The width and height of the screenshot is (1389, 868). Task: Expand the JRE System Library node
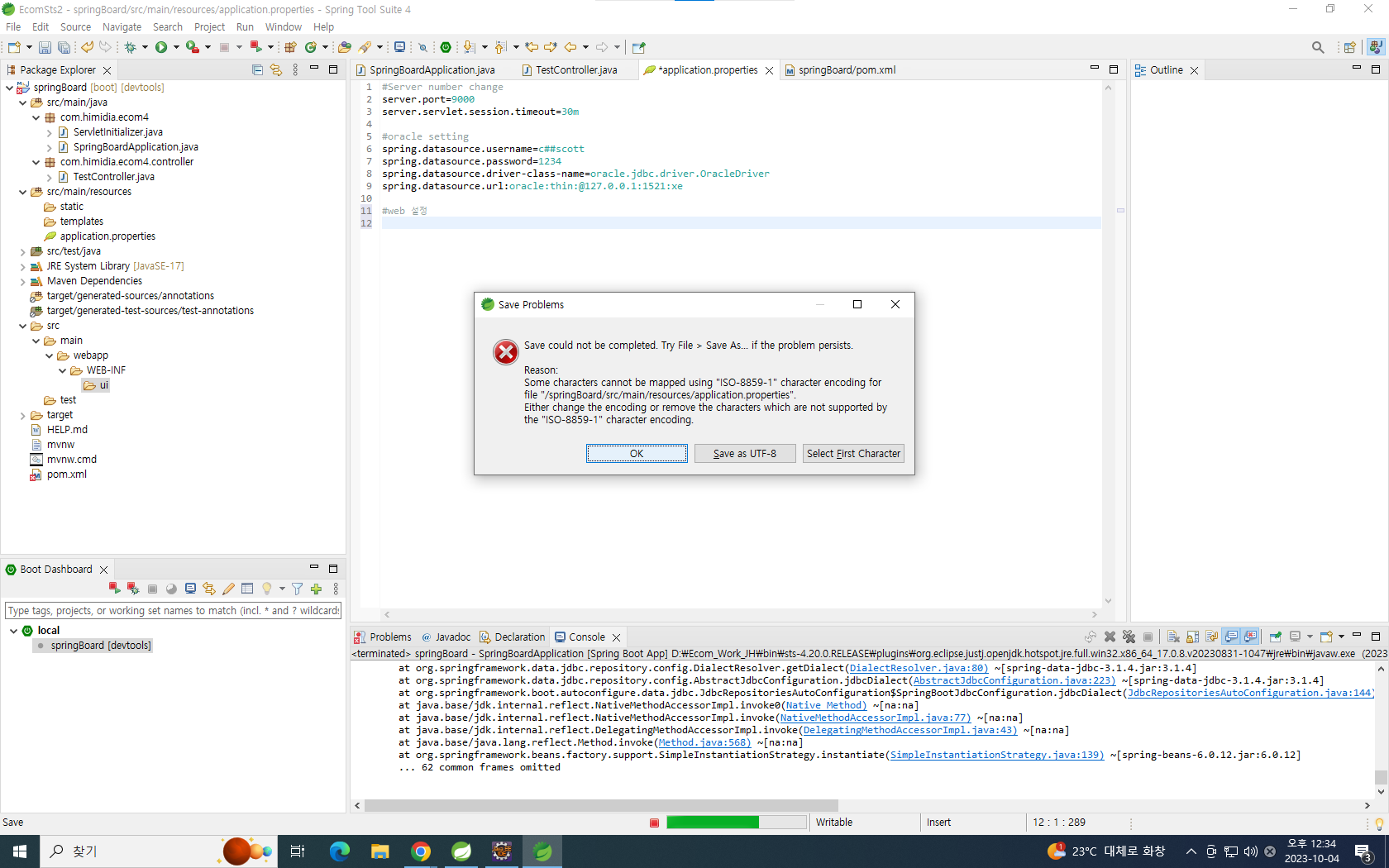click(x=22, y=266)
